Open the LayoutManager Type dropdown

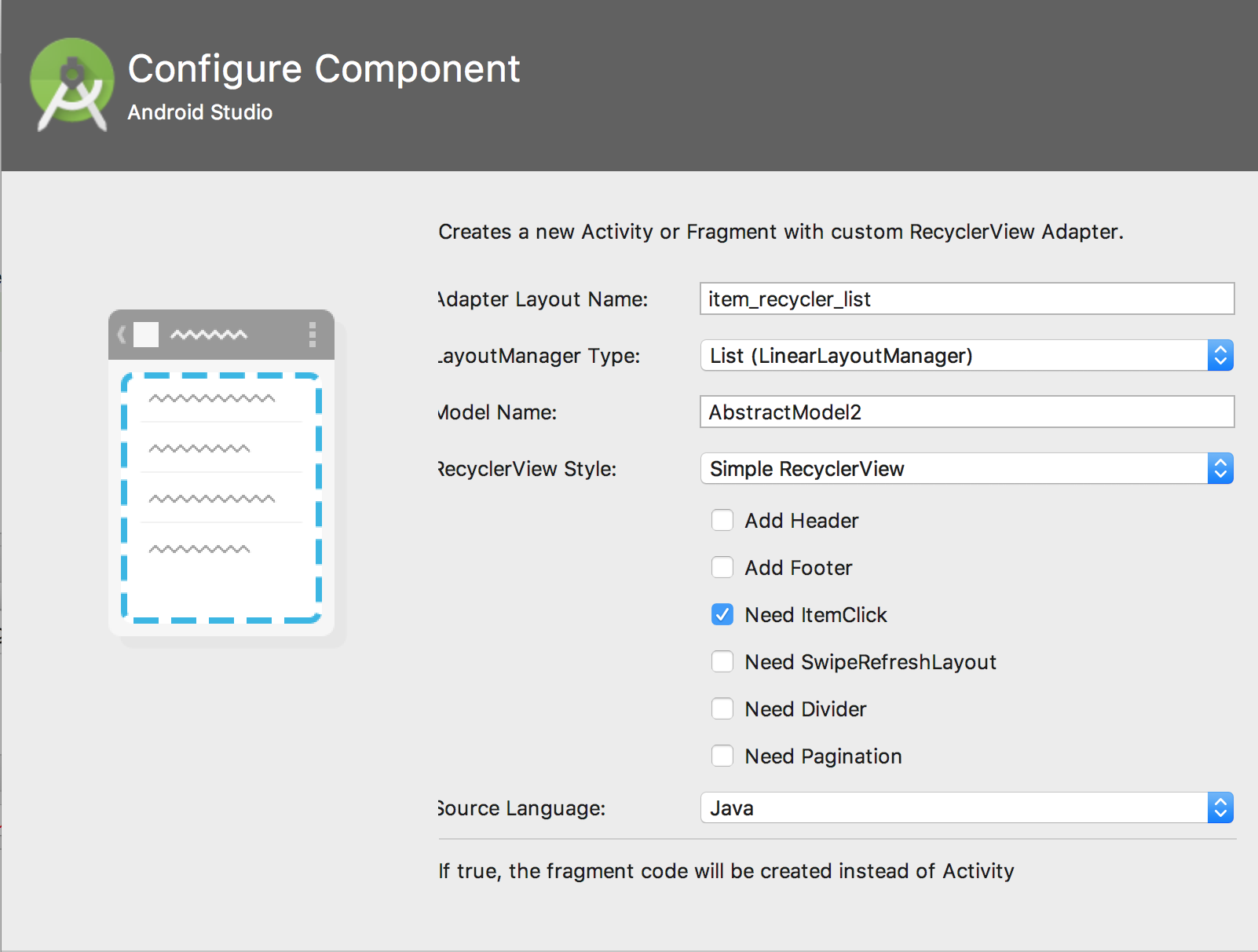pyautogui.click(x=967, y=356)
